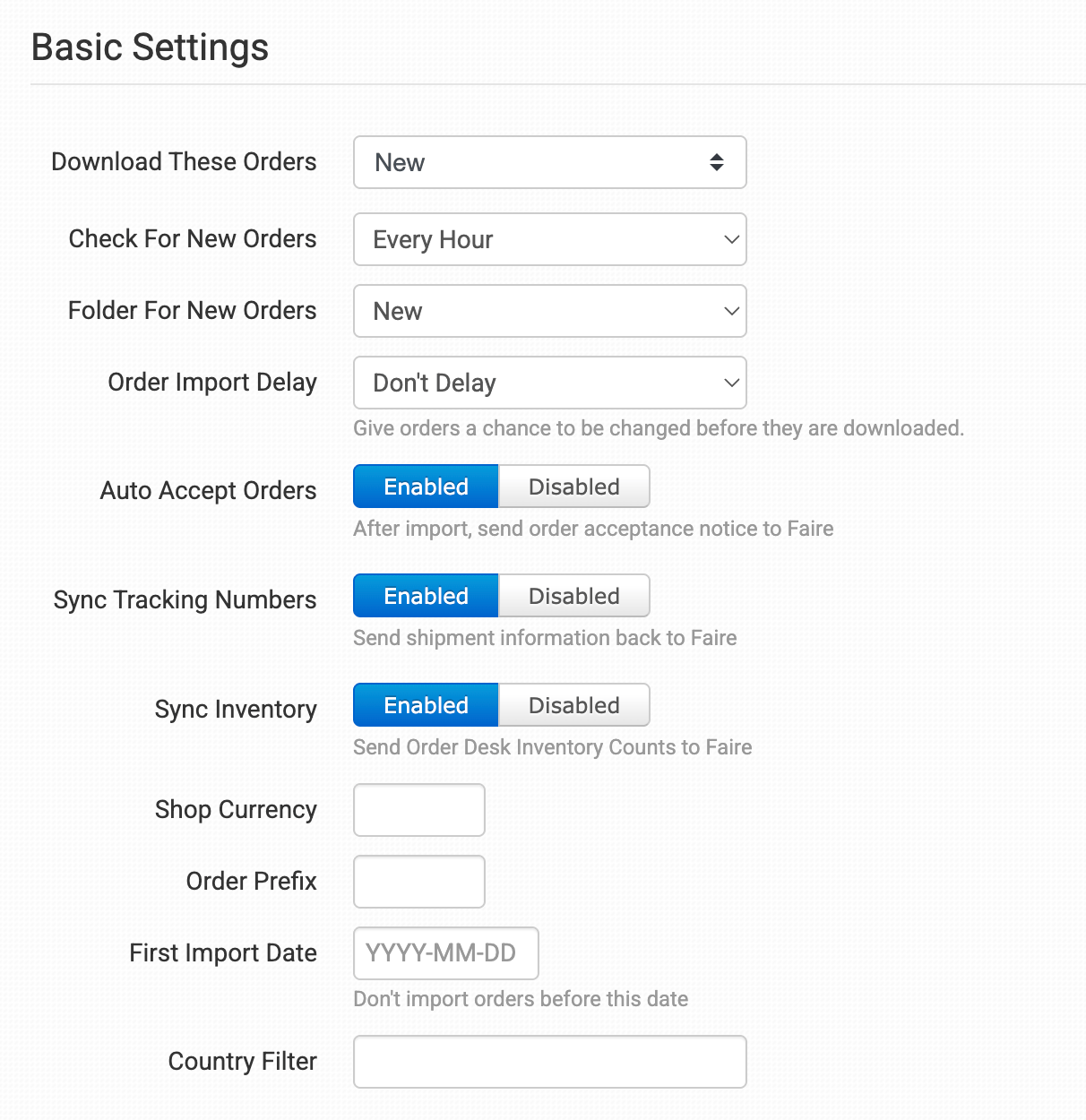Click the chevron on Folder For New Orders
This screenshot has height=1120, width=1086.
coord(731,311)
